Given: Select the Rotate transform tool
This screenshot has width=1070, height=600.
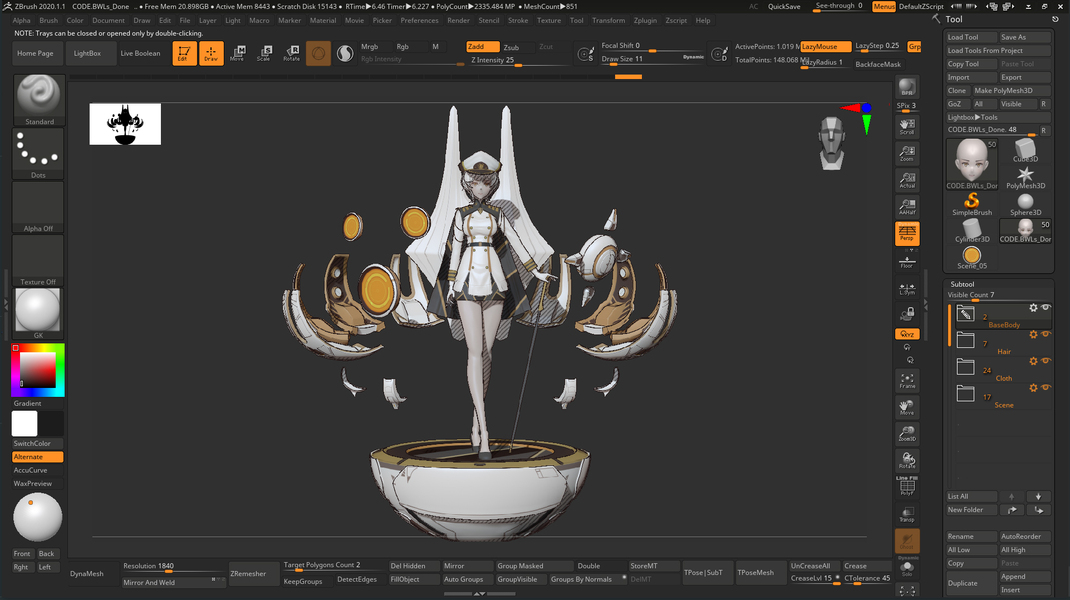Looking at the screenshot, I should (x=291, y=54).
